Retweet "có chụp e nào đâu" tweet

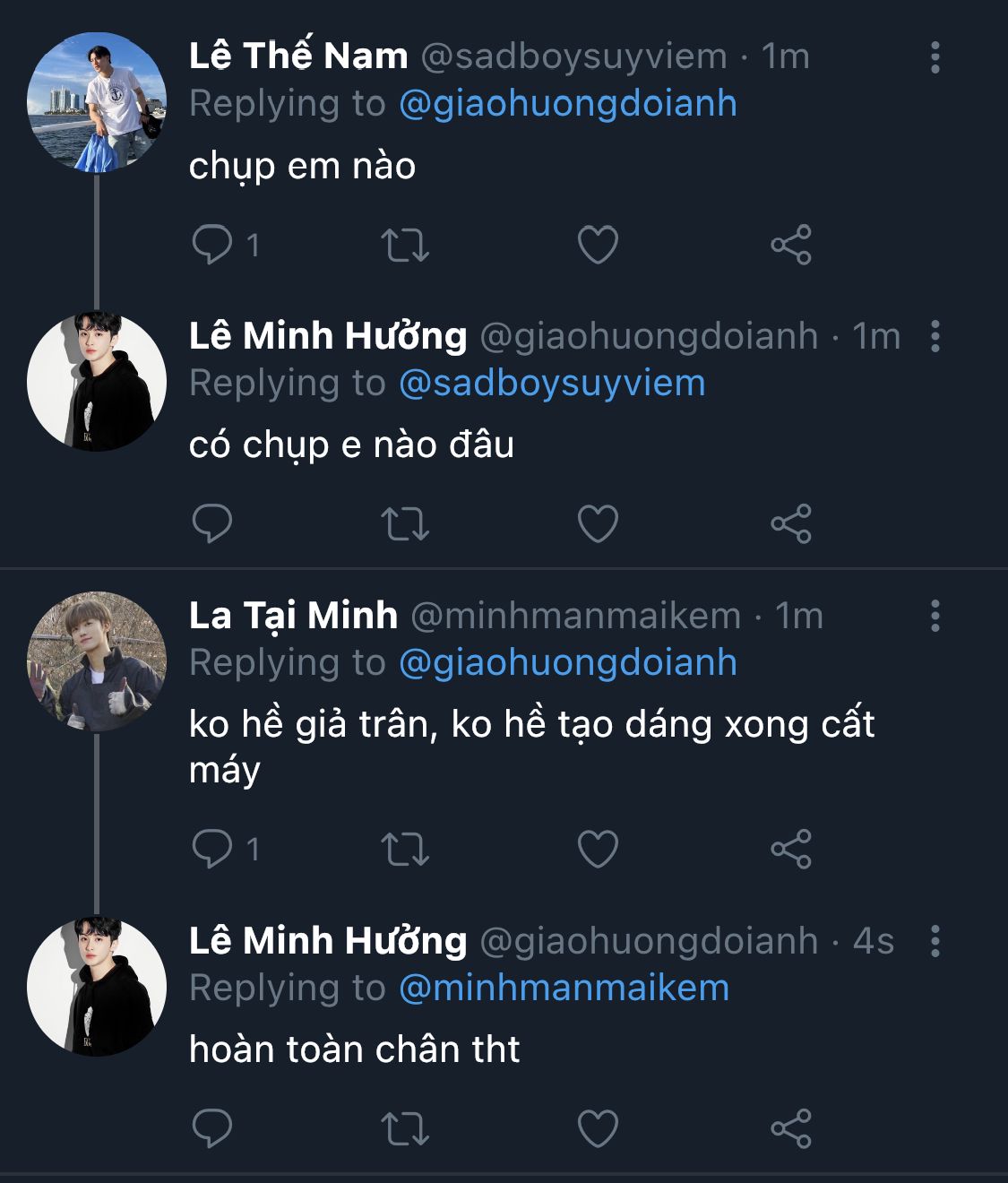coord(405,524)
